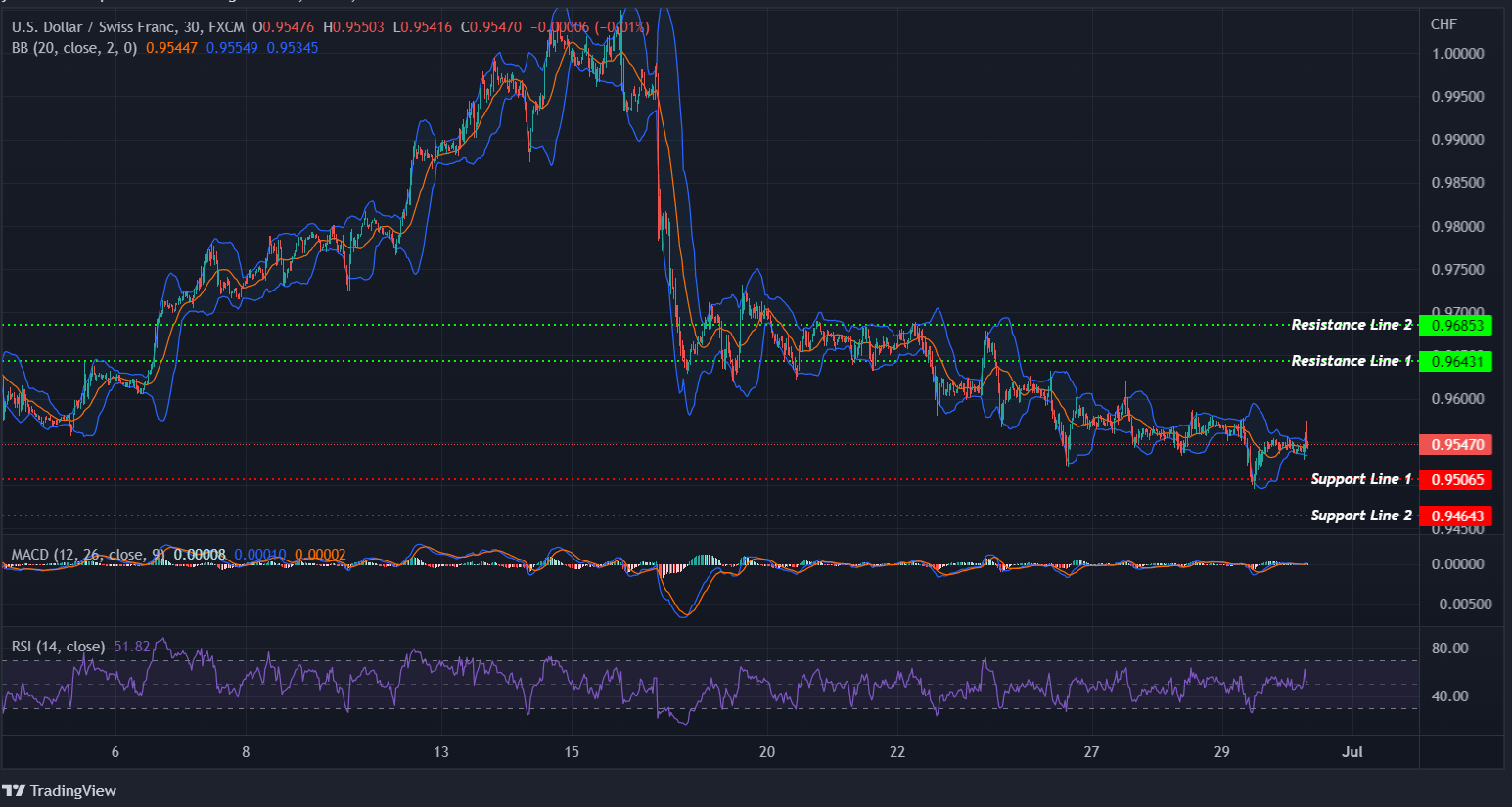1512x807 pixels.
Task: Click the CHF currency label on the price scale
Action: point(1443,23)
